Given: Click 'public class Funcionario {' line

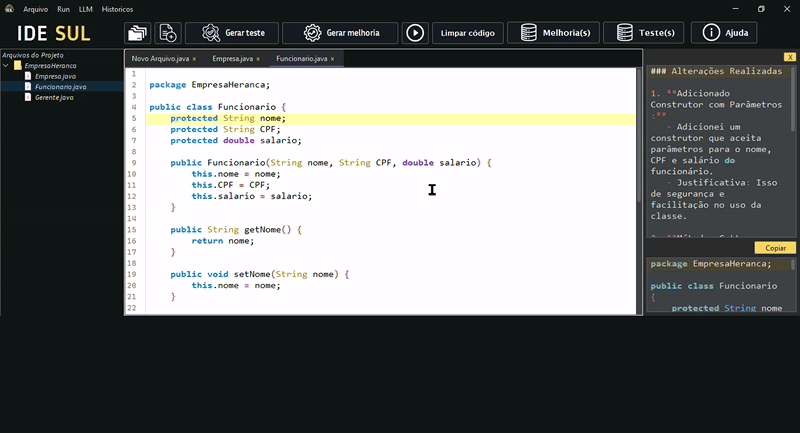Looking at the screenshot, I should tap(218, 107).
